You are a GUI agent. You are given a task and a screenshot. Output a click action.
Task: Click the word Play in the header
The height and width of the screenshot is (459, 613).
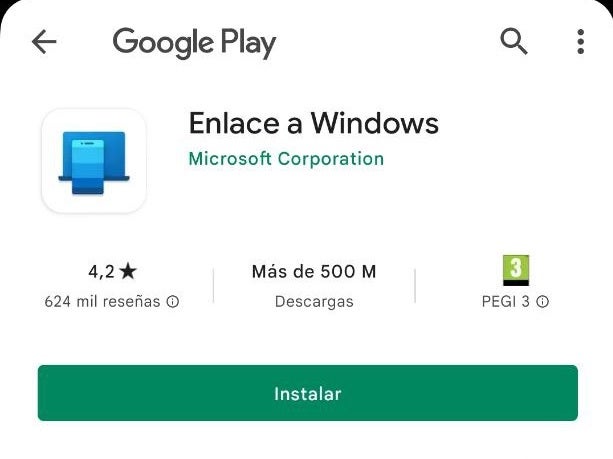tap(248, 43)
